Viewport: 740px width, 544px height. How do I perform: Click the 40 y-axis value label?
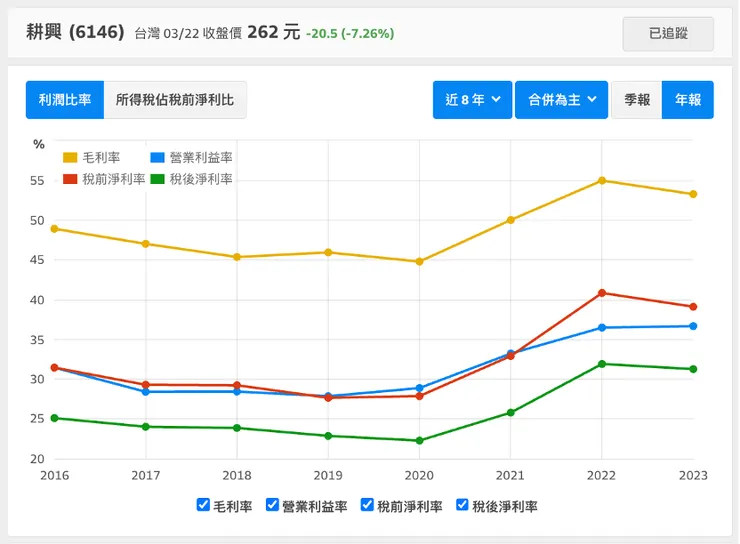(37, 300)
